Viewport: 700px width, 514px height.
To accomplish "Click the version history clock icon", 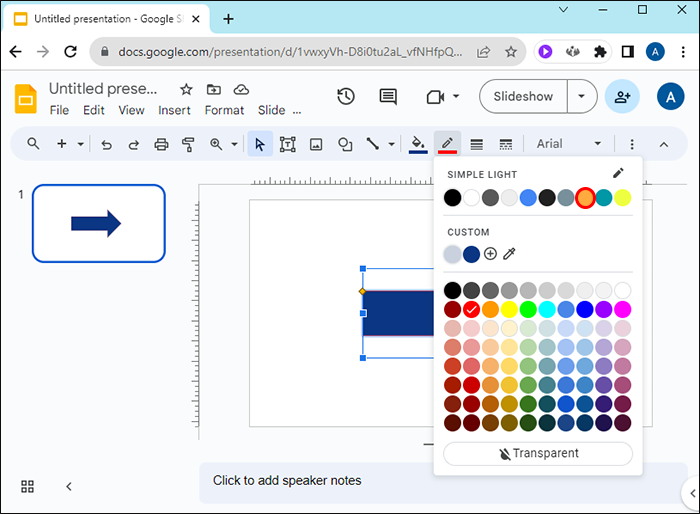I will coord(346,96).
